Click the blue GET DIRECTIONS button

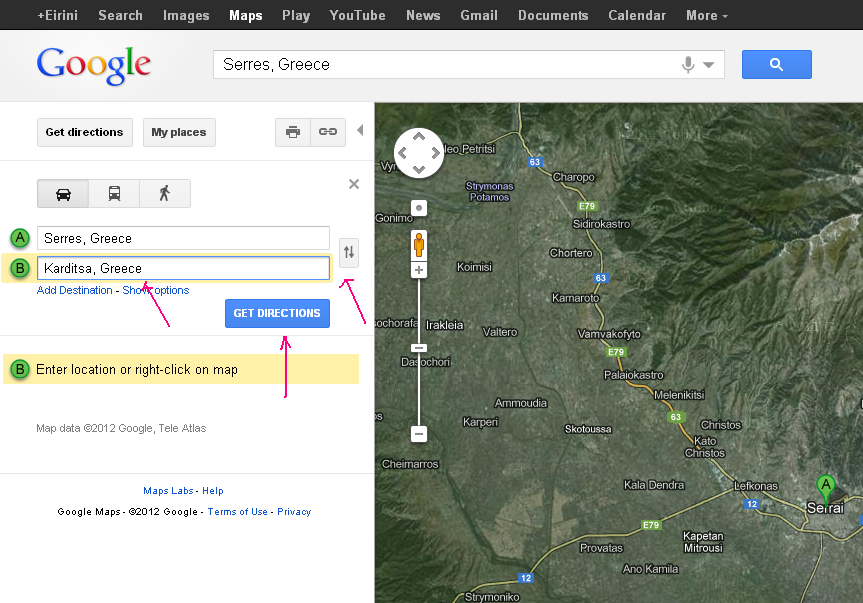point(277,313)
